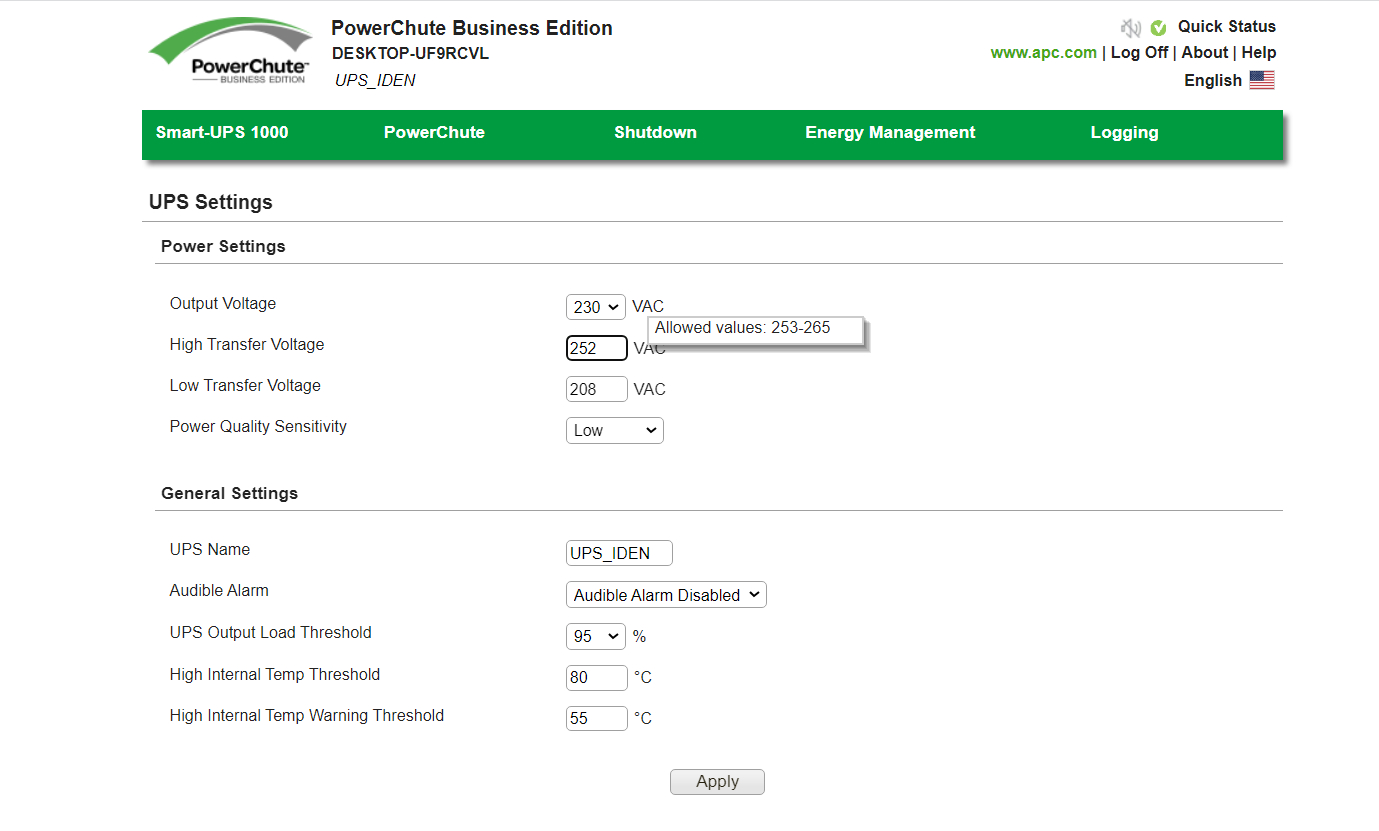This screenshot has width=1379, height=831.
Task: Click the Apply button
Action: [x=717, y=782]
